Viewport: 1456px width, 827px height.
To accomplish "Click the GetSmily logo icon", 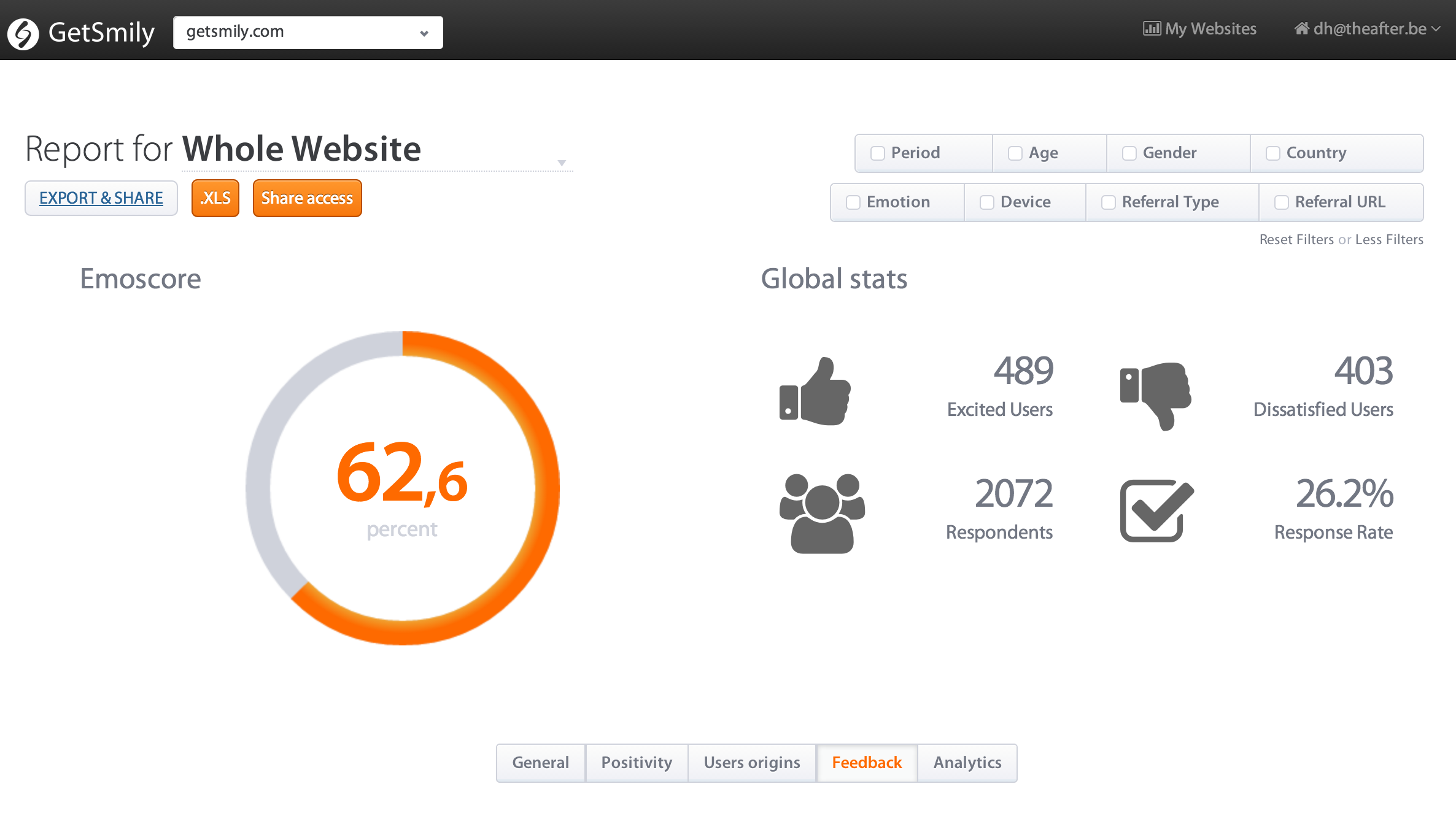I will pyautogui.click(x=23, y=33).
